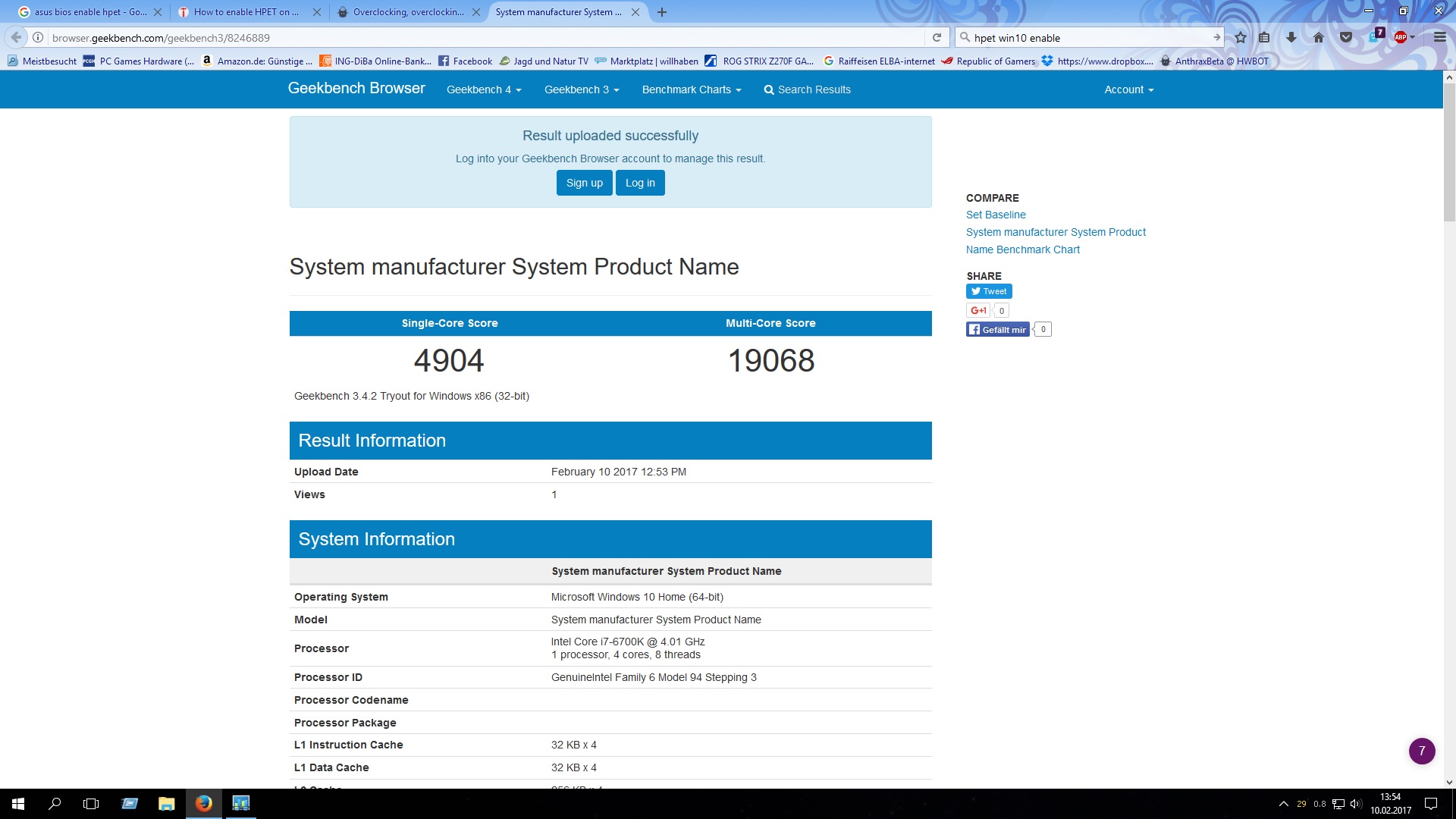1456x819 pixels.
Task: Open the Action Center notification icon
Action: pos(1431,804)
